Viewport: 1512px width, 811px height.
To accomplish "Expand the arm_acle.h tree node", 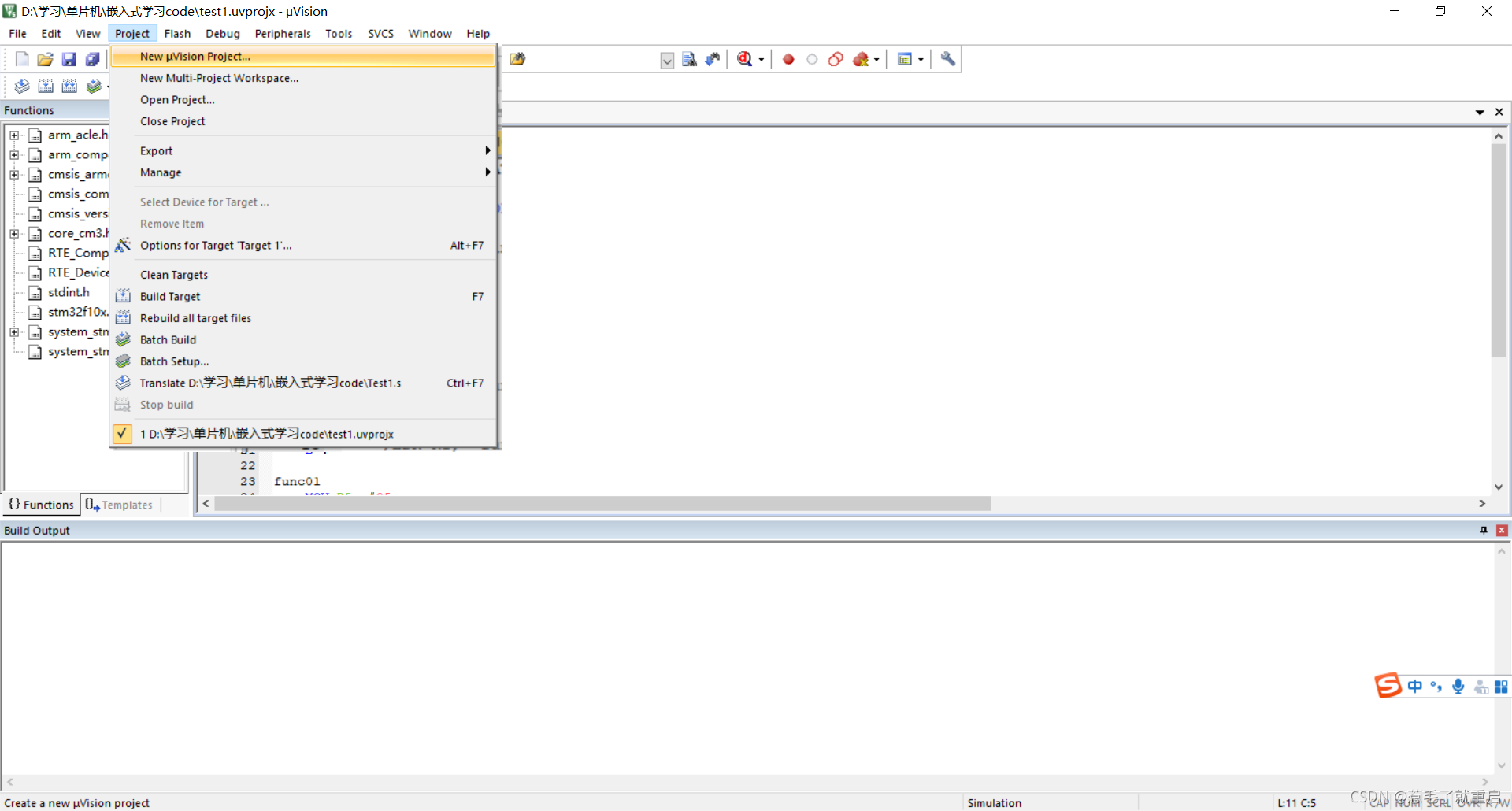I will (x=14, y=135).
